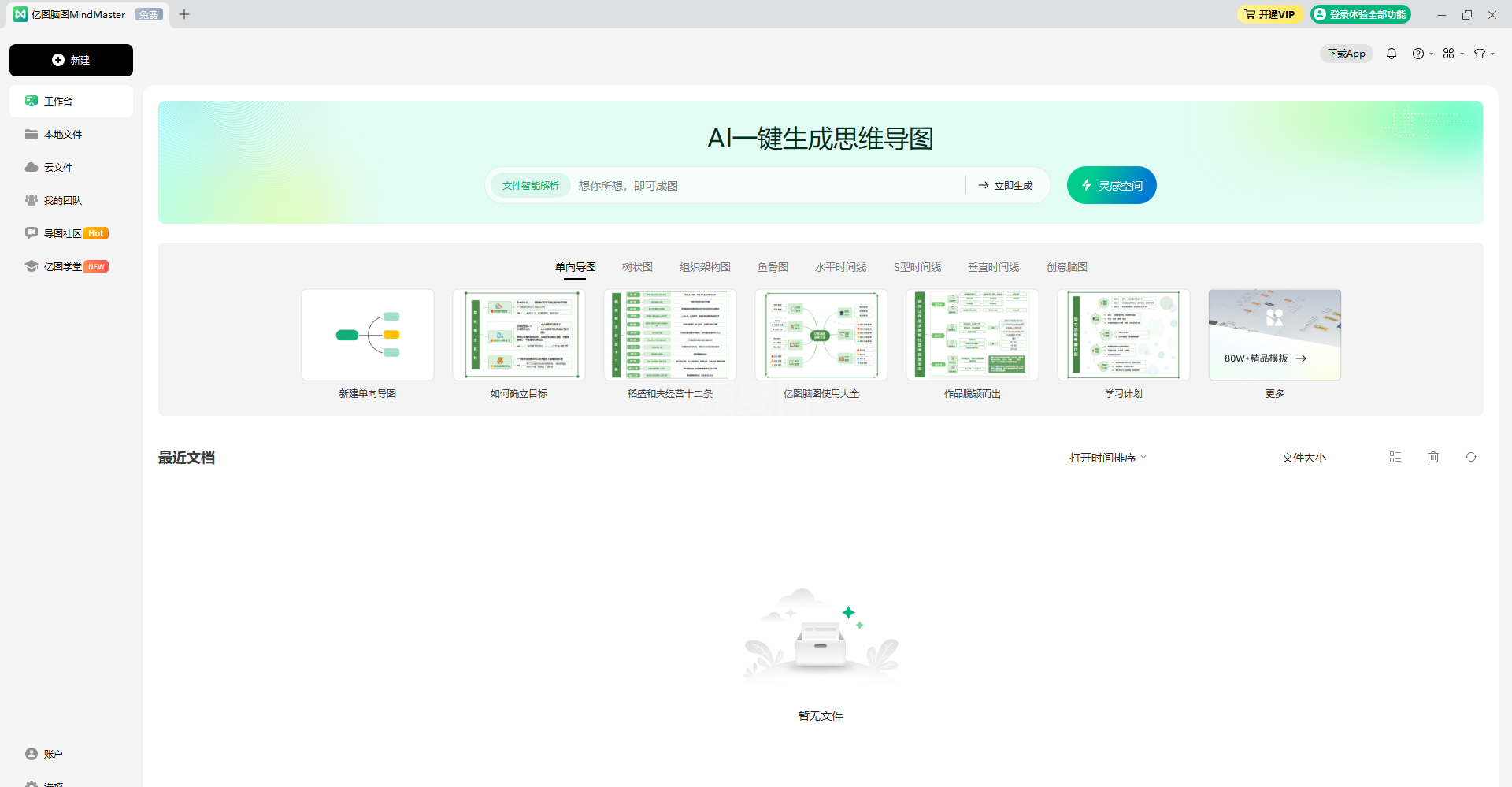Screen dimensions: 1512x787
Task: Select the S型时间线 tab
Action: click(917, 268)
